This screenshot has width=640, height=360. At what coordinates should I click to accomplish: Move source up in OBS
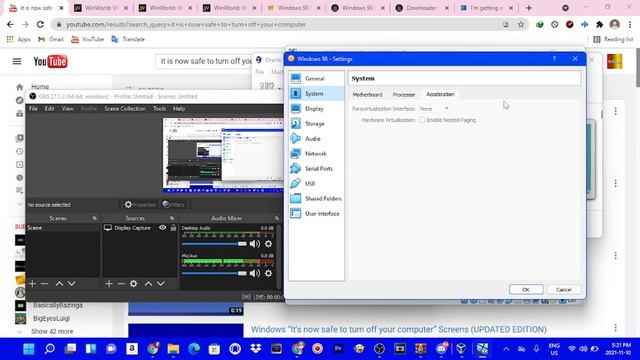coord(148,283)
